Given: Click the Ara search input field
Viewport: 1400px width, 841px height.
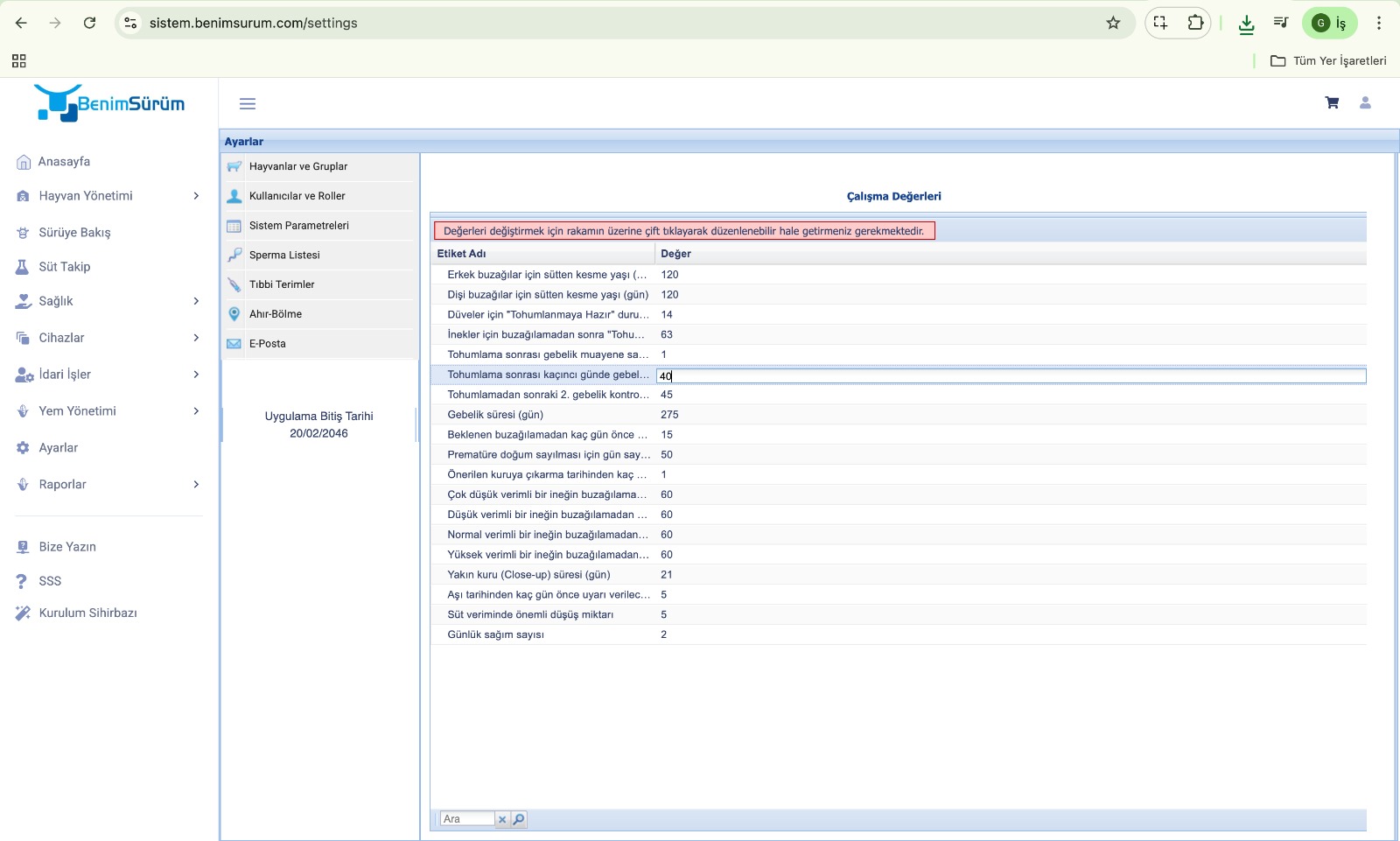Looking at the screenshot, I should (x=467, y=819).
